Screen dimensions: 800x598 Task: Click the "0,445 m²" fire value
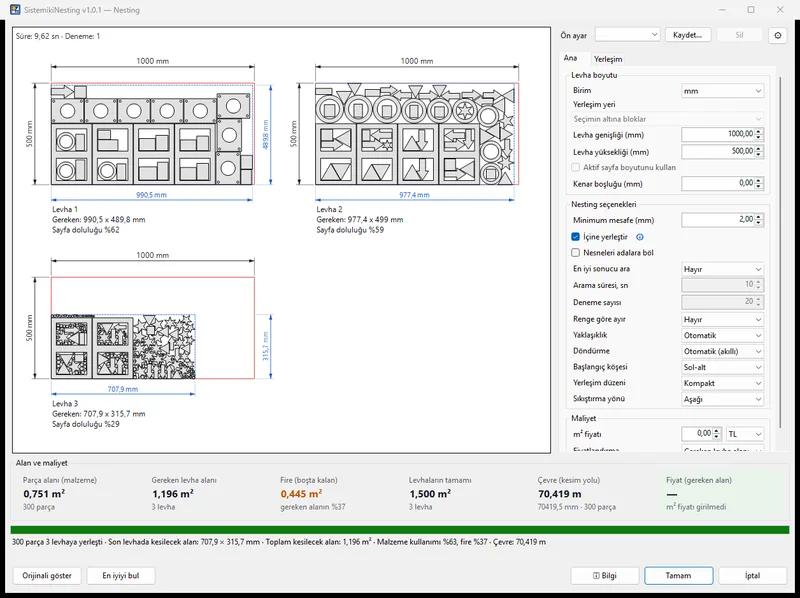tap(301, 494)
